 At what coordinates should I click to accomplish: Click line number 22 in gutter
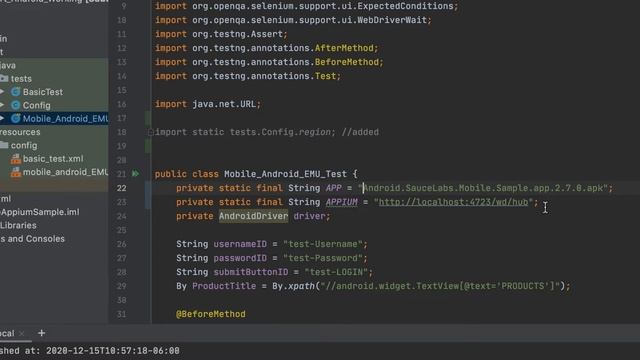point(121,188)
